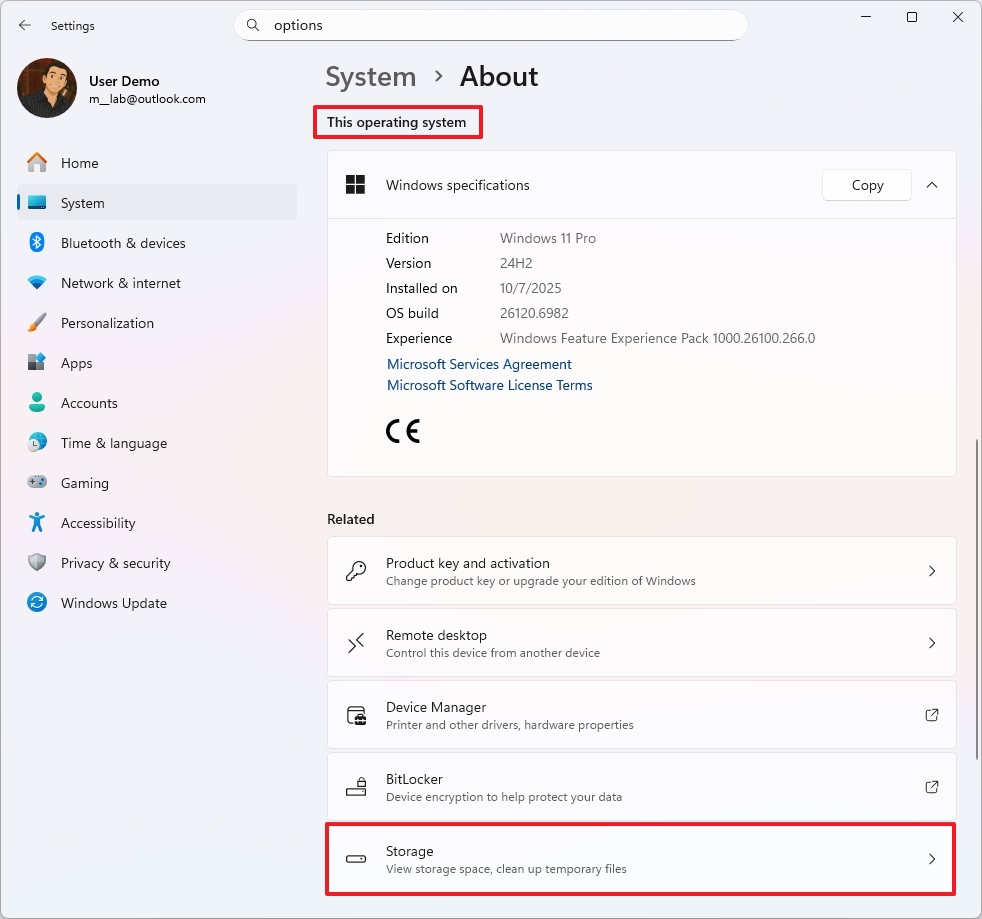Image resolution: width=982 pixels, height=919 pixels.
Task: Click the User Demo profile picture
Action: tap(46, 88)
